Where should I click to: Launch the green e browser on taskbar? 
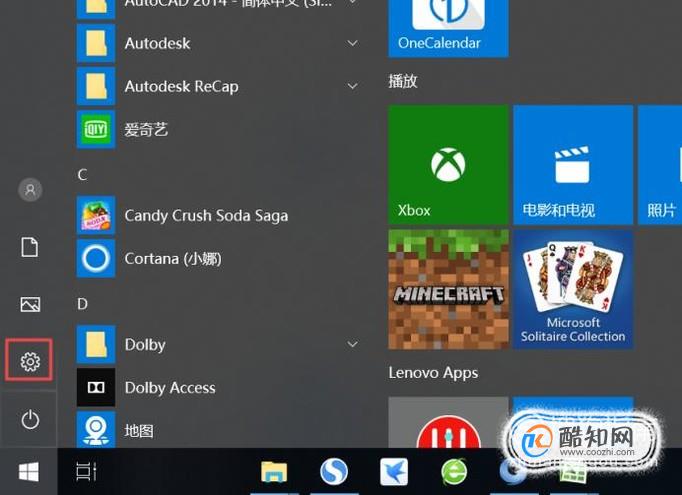pos(454,472)
